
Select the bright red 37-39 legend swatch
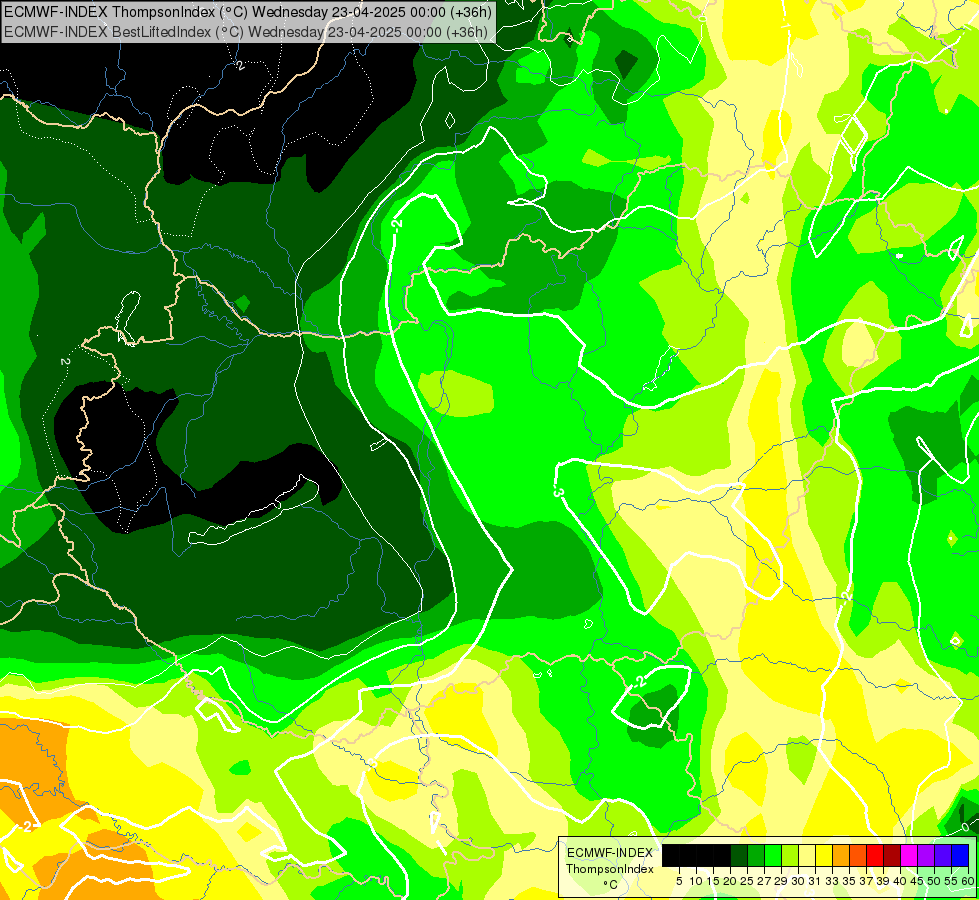pos(875,855)
